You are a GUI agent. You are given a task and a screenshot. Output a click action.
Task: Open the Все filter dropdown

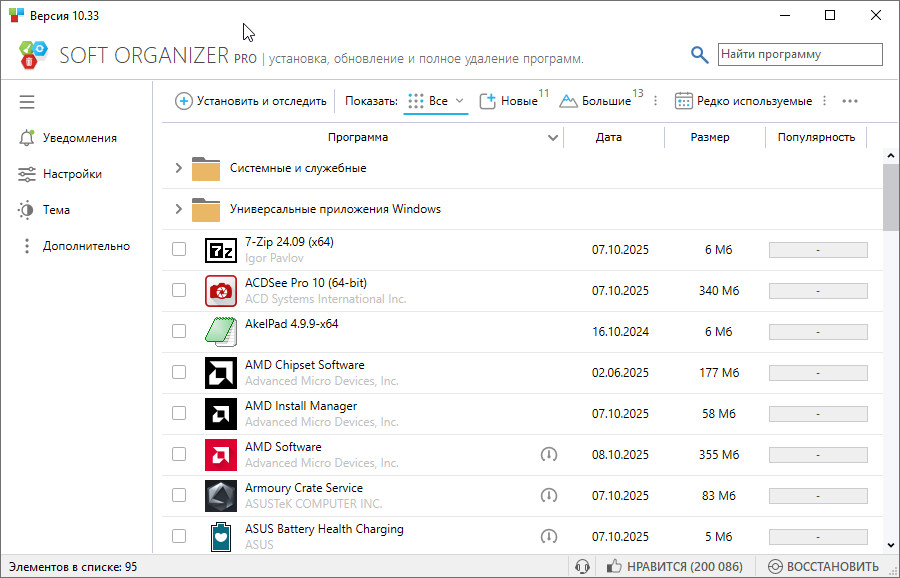(x=438, y=101)
